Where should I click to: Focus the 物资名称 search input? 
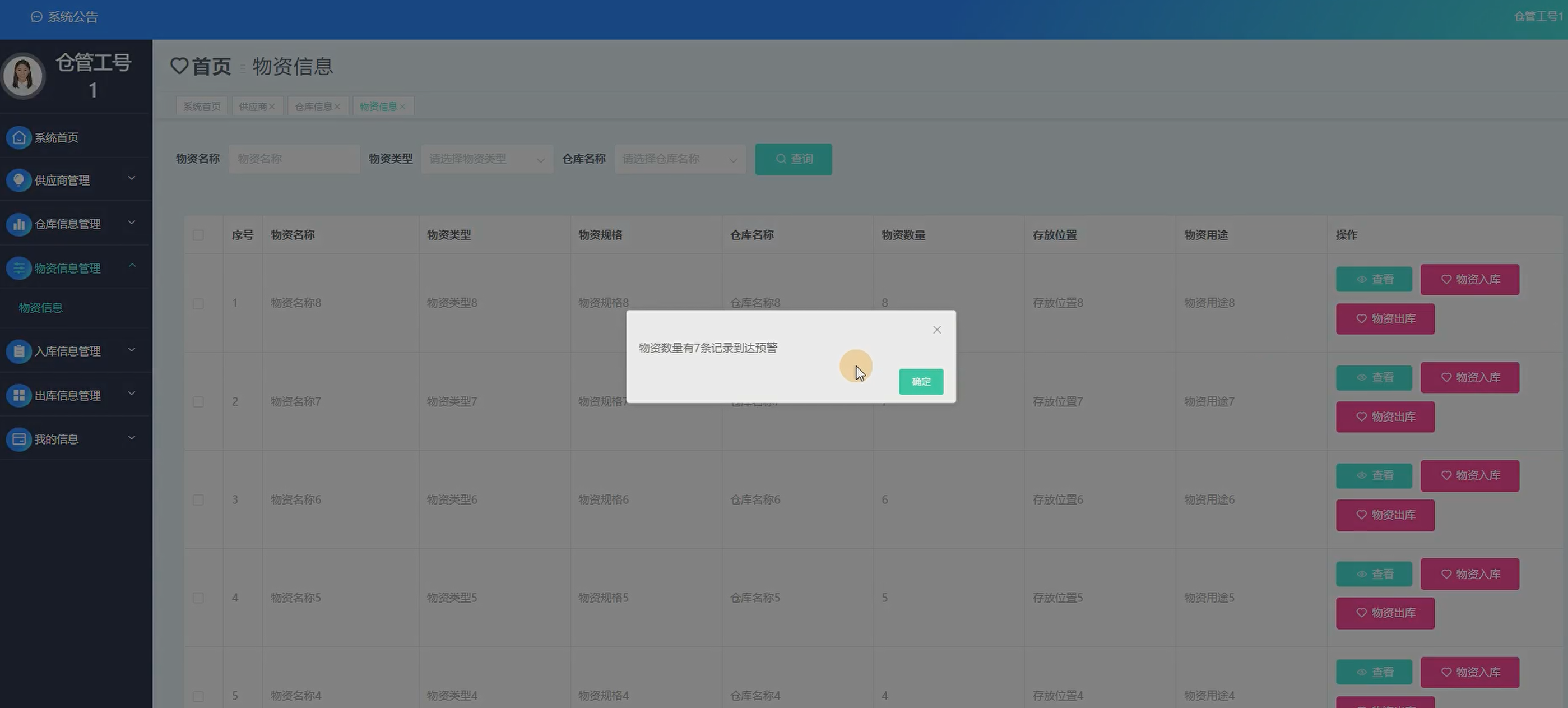click(295, 159)
